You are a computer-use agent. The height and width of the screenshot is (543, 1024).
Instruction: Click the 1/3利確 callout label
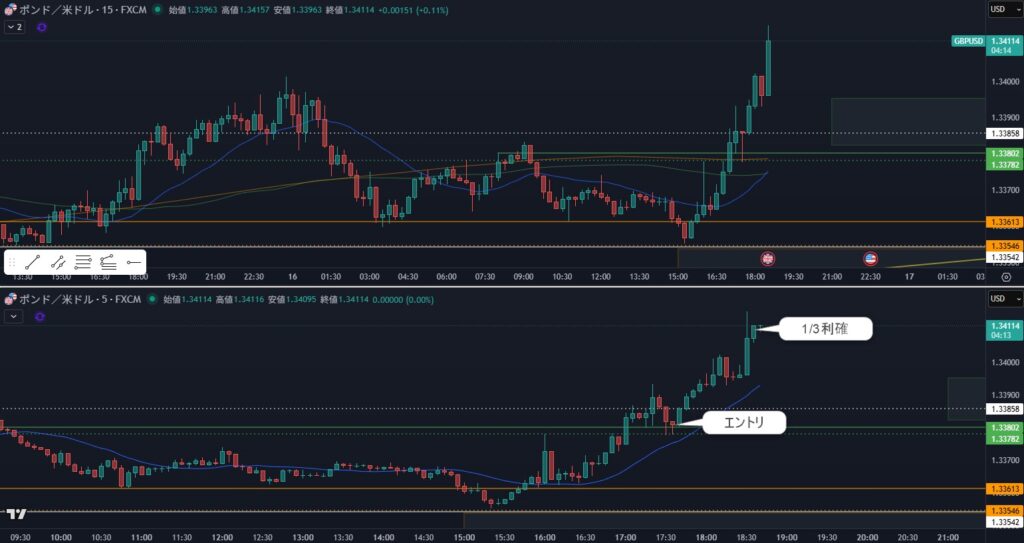tap(825, 328)
